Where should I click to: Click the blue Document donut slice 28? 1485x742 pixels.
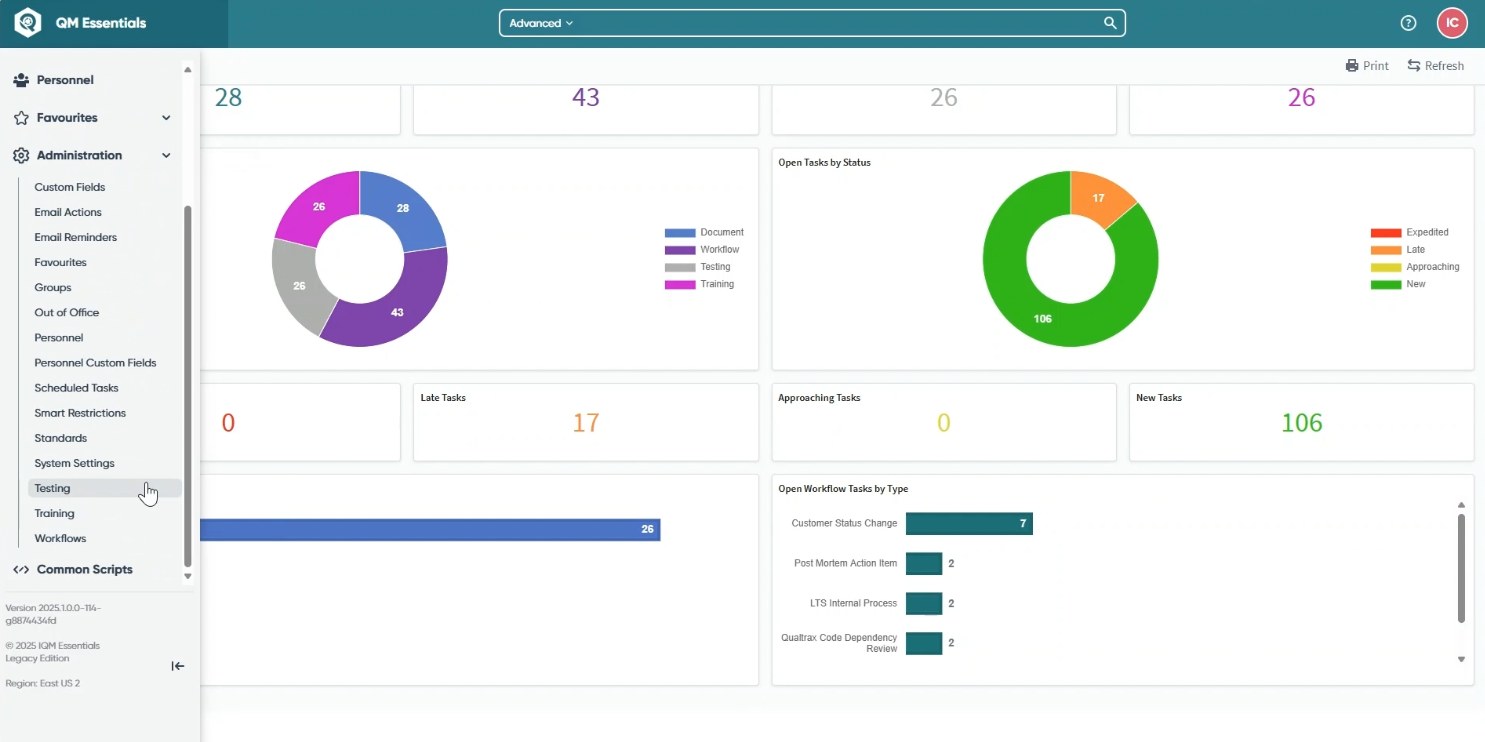403,209
